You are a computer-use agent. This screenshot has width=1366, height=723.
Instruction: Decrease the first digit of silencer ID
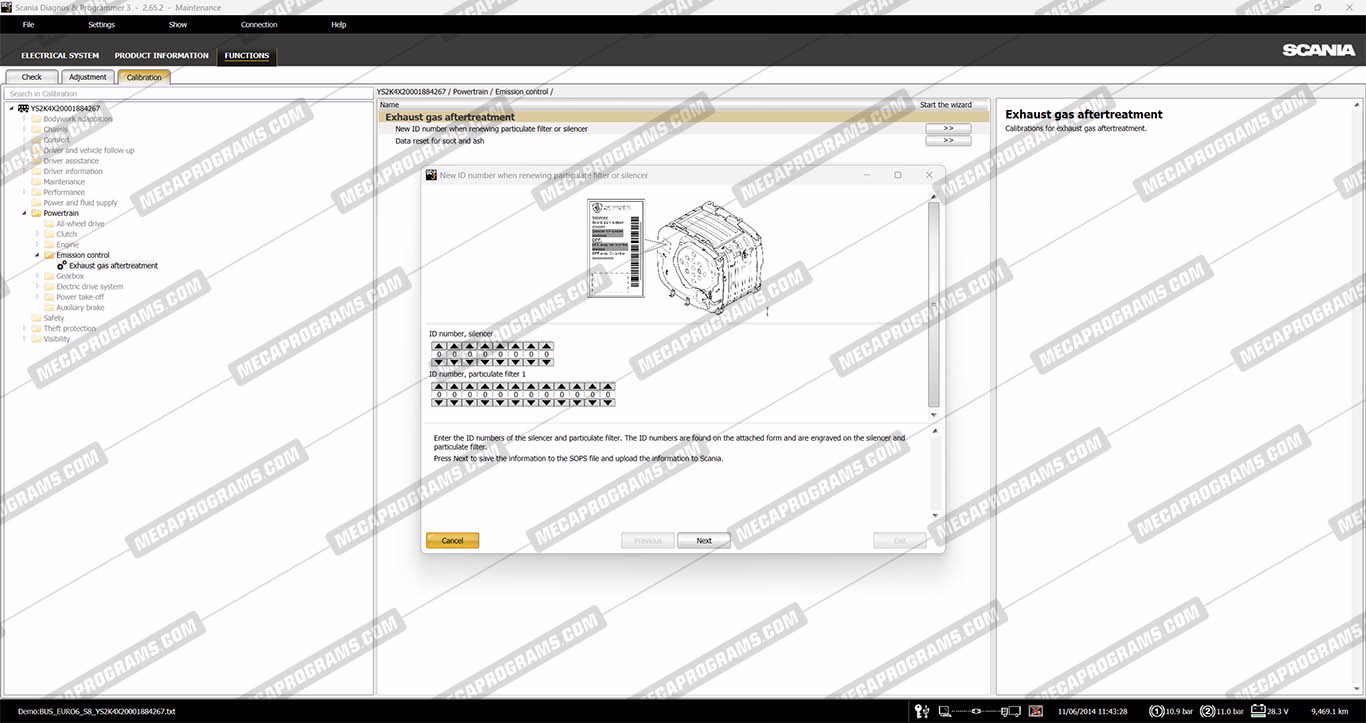[x=439, y=362]
